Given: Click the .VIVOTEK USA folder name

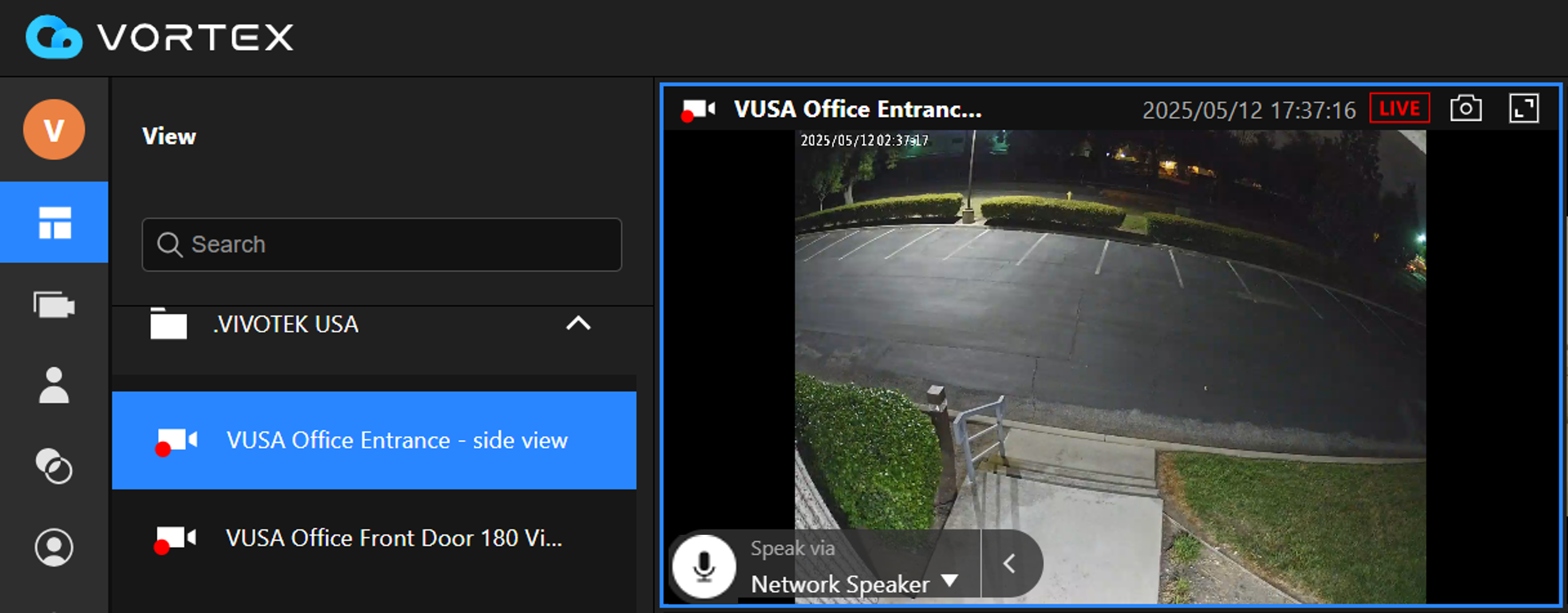Looking at the screenshot, I should tap(285, 324).
